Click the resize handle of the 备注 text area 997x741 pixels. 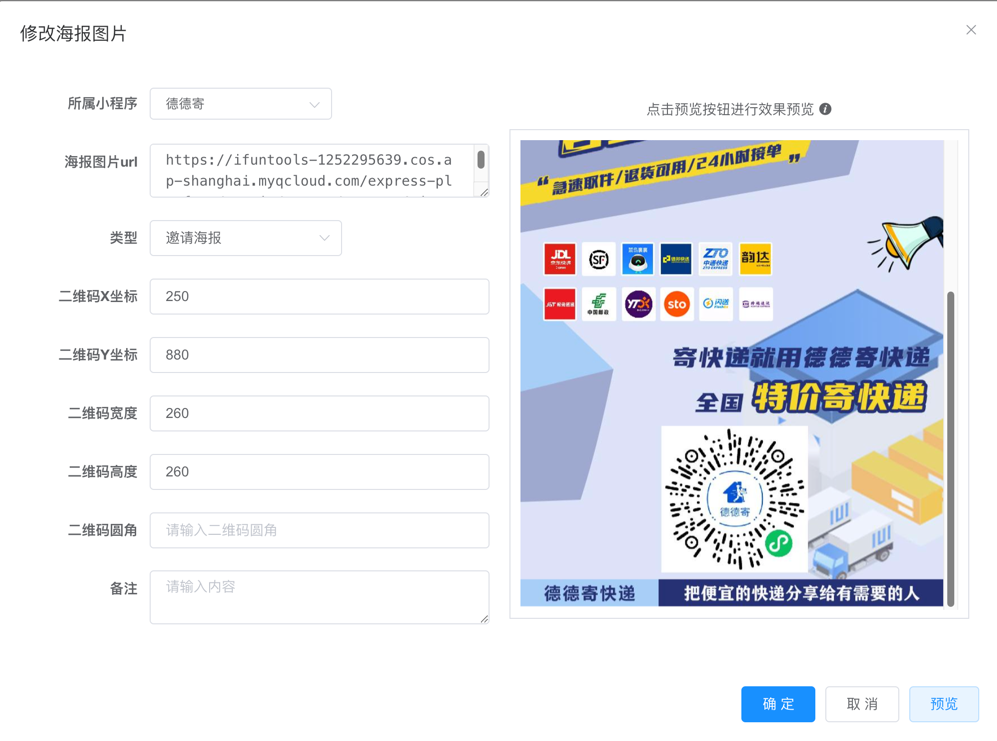point(485,619)
